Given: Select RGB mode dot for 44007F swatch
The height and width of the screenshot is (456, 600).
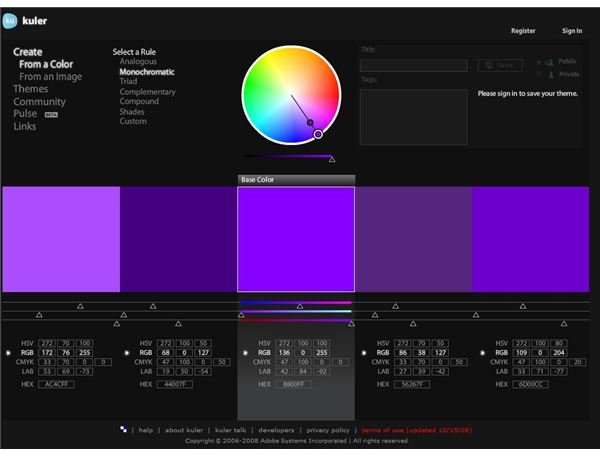Looking at the screenshot, I should coord(127,353).
